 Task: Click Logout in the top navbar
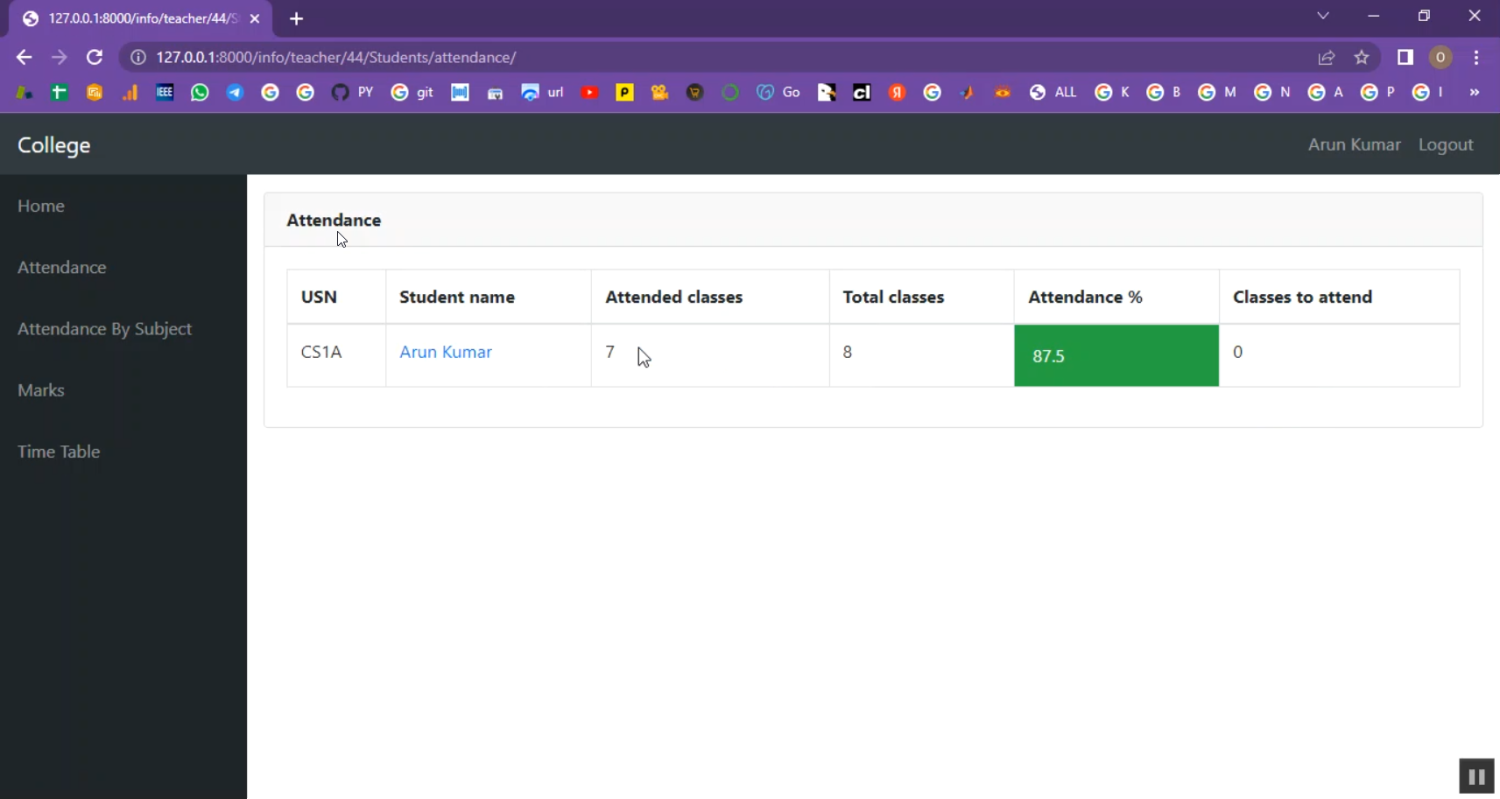1445,145
